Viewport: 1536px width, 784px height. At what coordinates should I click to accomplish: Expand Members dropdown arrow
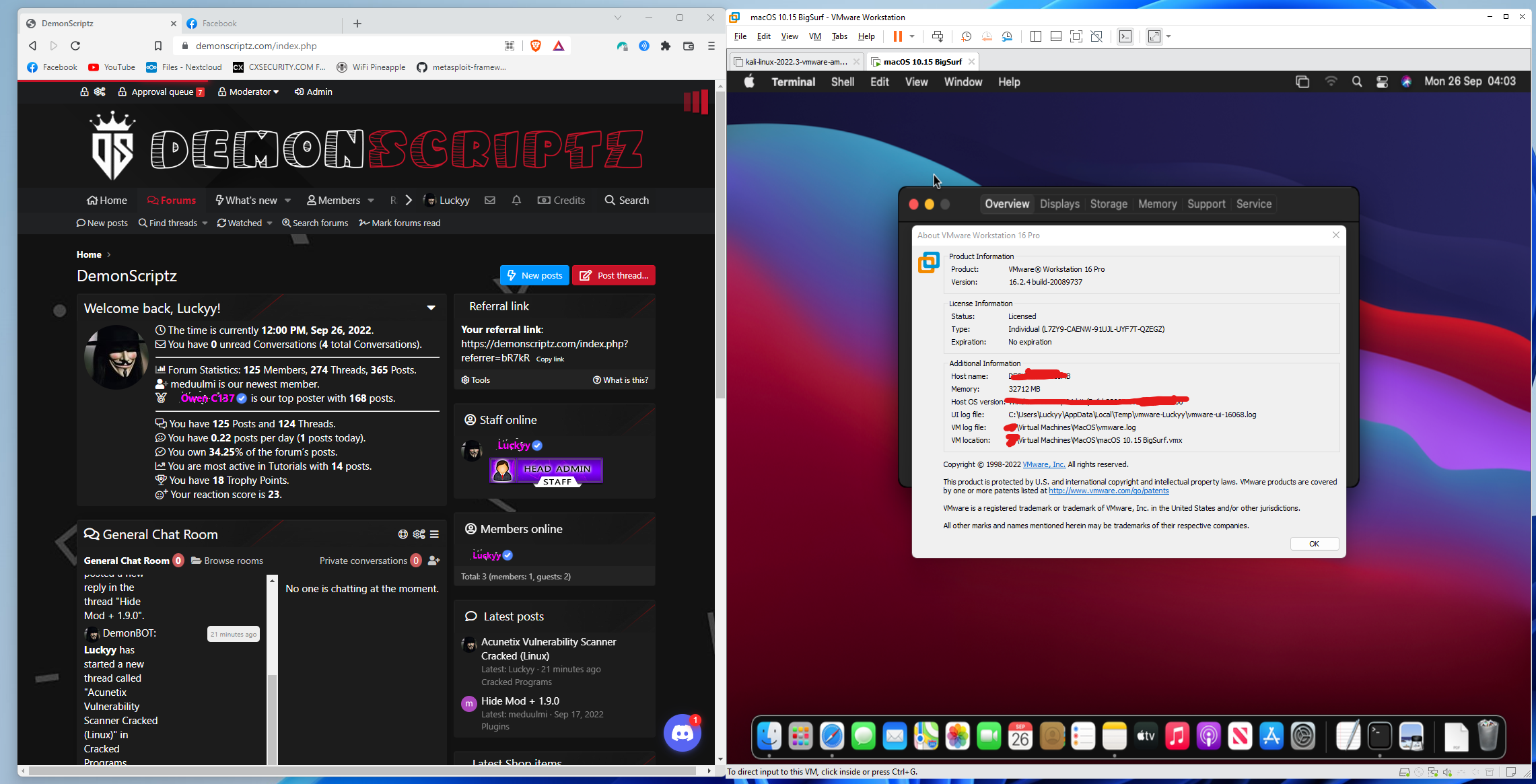371,200
